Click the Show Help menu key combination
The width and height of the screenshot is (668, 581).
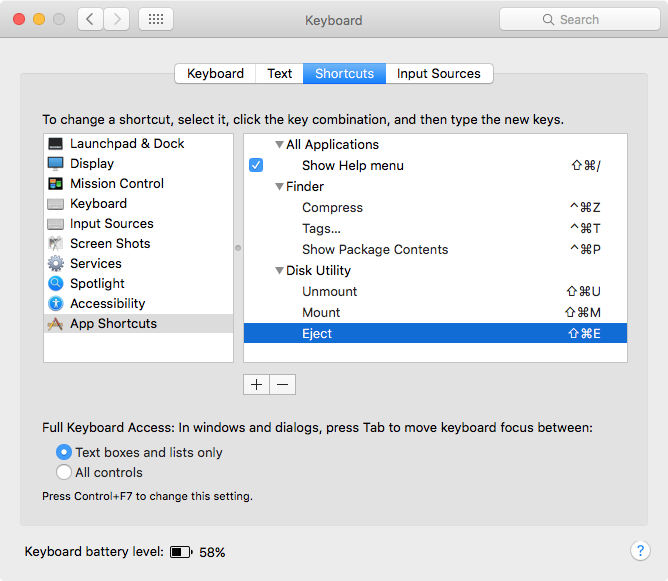[586, 165]
